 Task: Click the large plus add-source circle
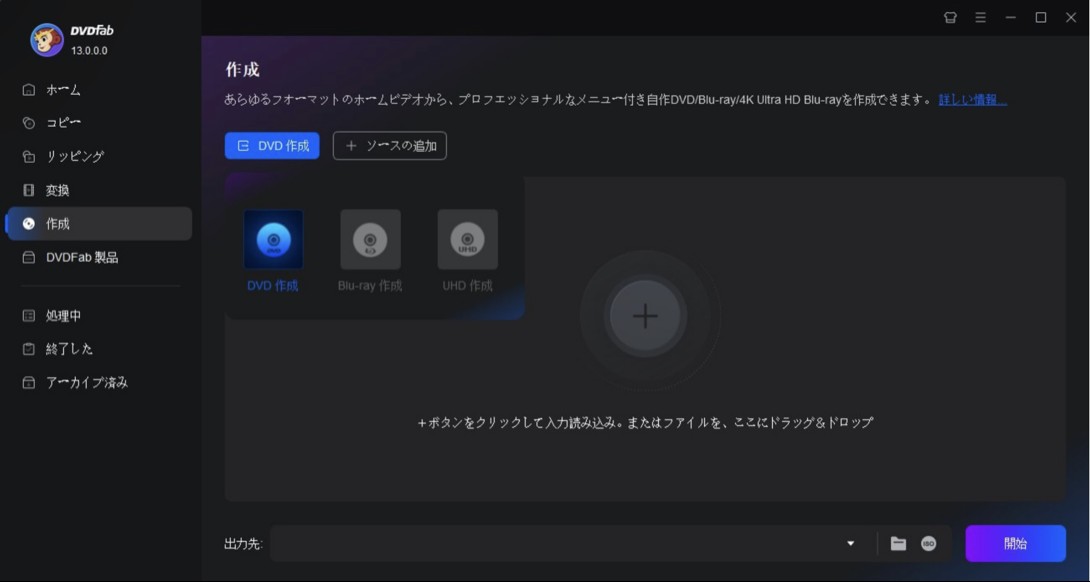(x=645, y=316)
